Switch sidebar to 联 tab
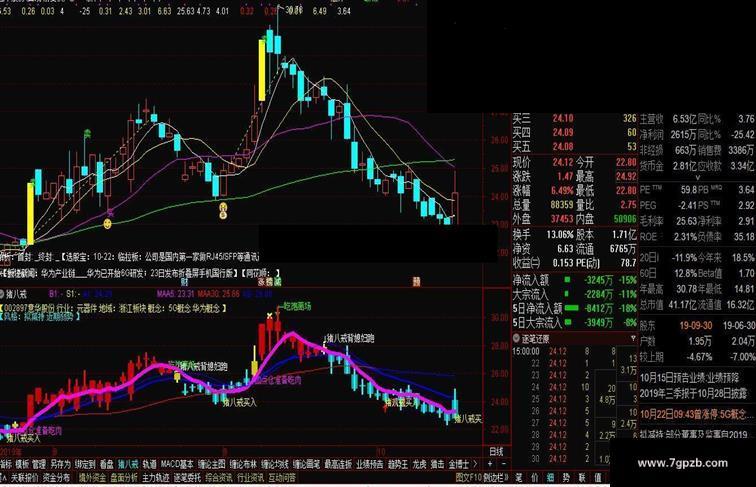Screen dimensions: 756x487 (582, 478)
